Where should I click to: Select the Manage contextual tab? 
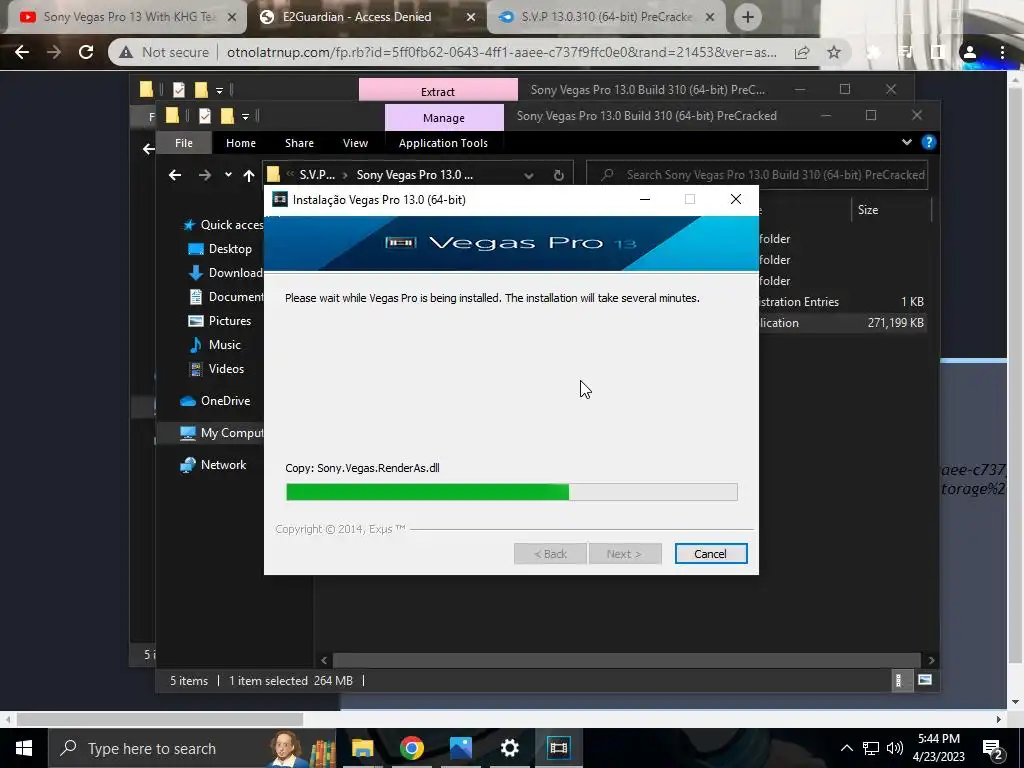tap(444, 118)
